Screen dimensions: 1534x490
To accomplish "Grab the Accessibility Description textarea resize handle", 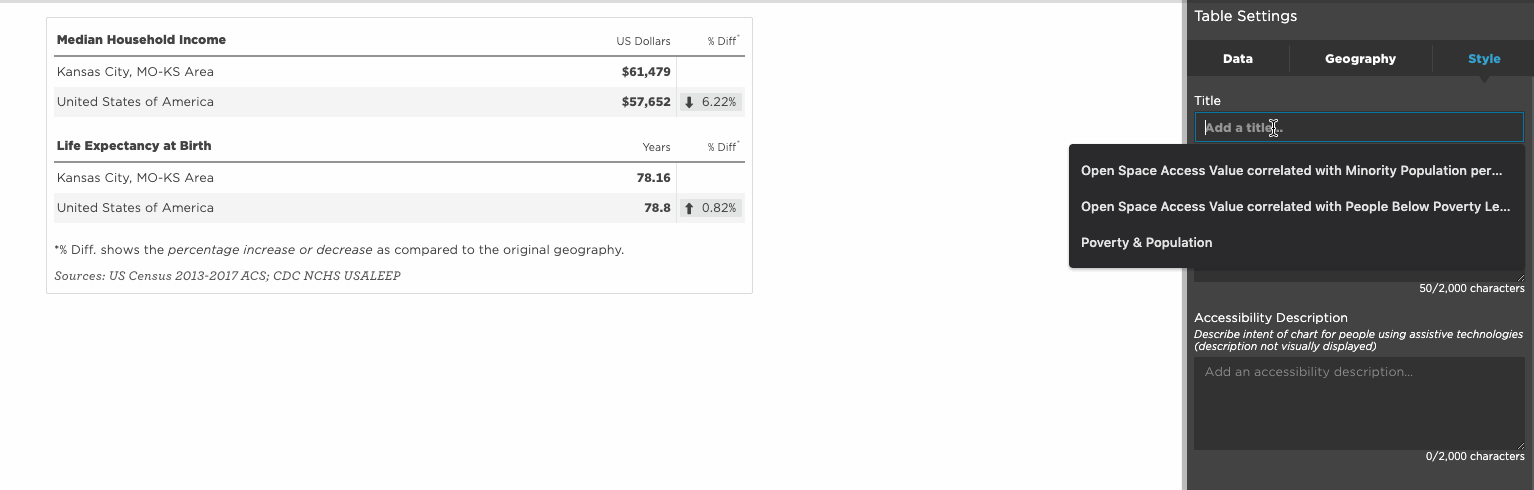I will click(x=1520, y=445).
